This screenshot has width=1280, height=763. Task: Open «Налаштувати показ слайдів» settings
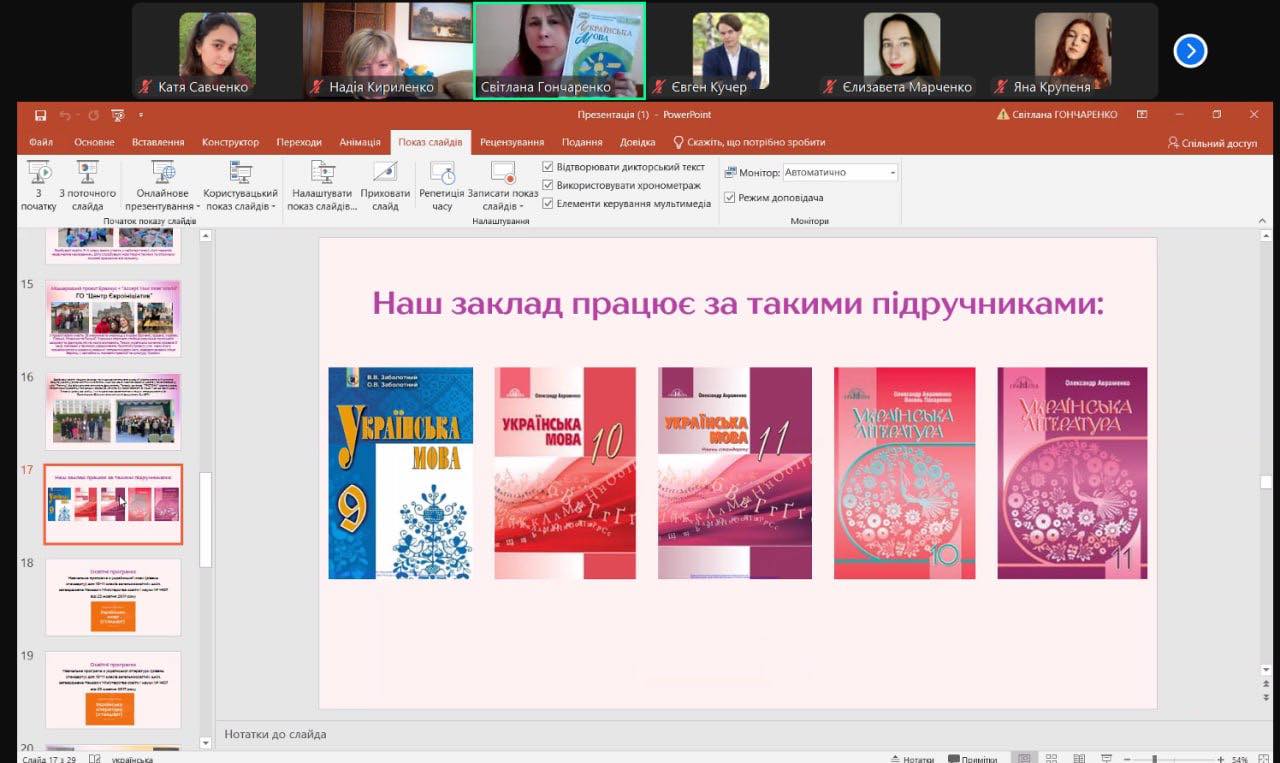click(322, 186)
